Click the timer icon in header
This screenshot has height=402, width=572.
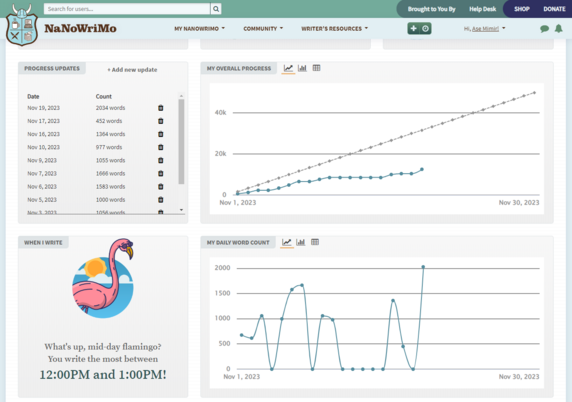(425, 28)
